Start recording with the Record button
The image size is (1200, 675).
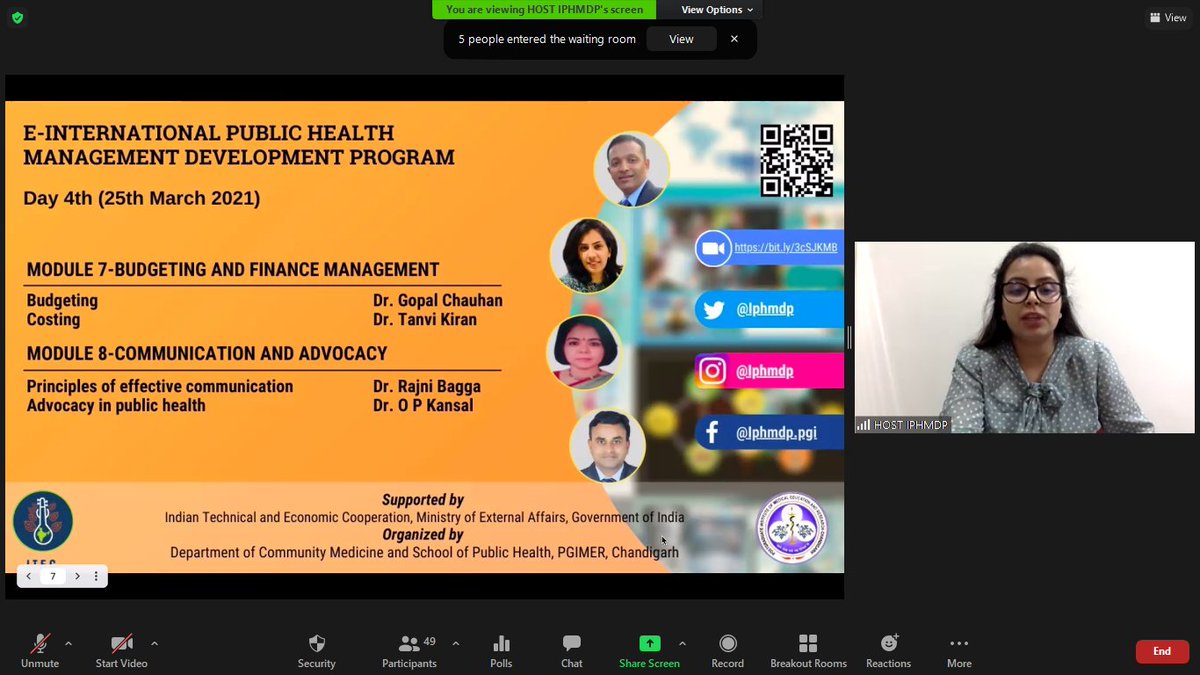[728, 650]
